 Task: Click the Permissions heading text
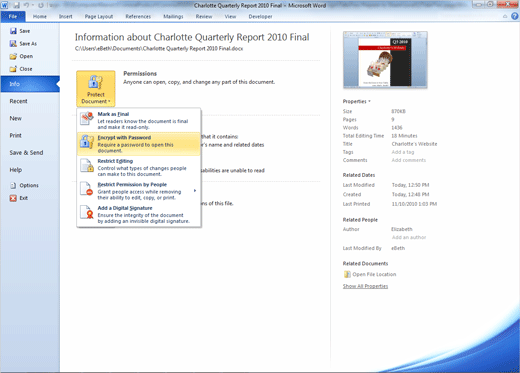point(140,74)
